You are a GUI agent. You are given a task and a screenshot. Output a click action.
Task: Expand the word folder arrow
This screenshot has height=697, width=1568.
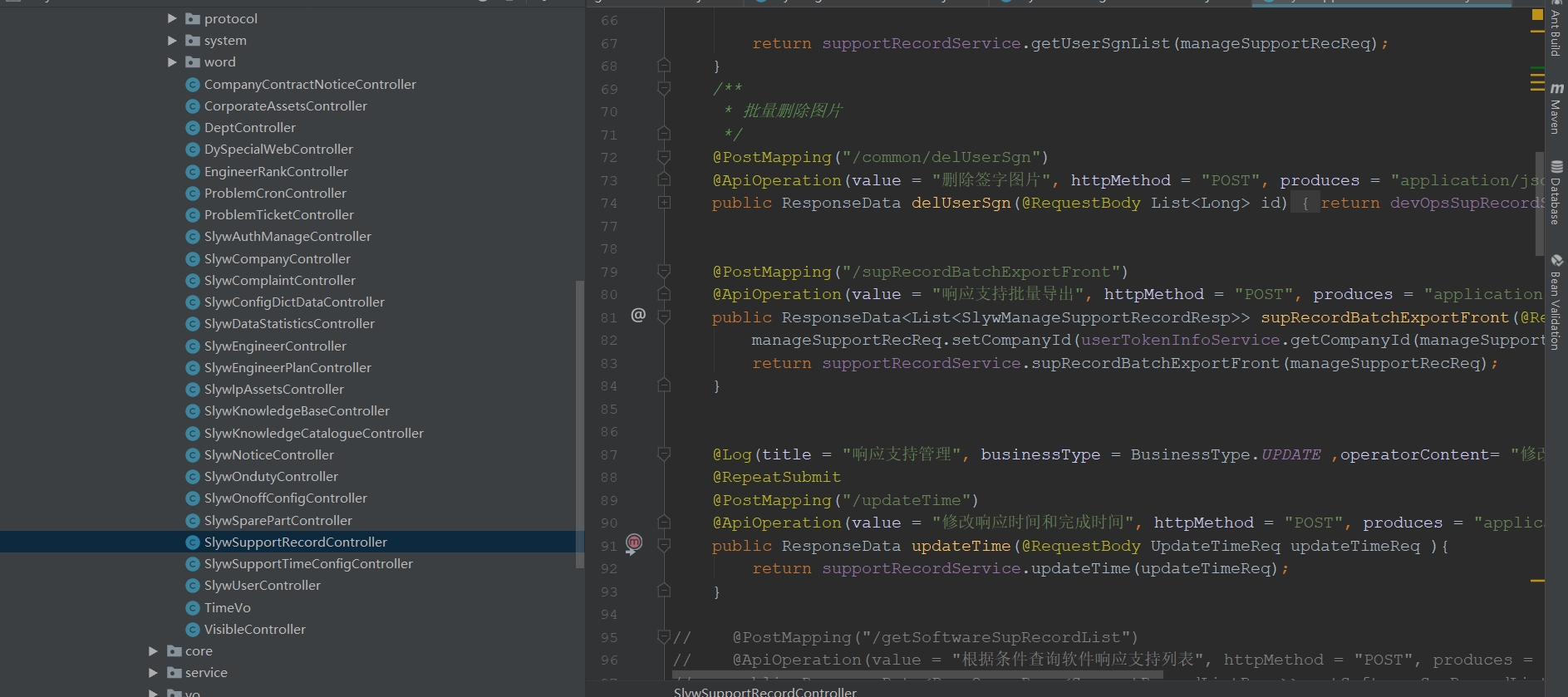(x=172, y=61)
